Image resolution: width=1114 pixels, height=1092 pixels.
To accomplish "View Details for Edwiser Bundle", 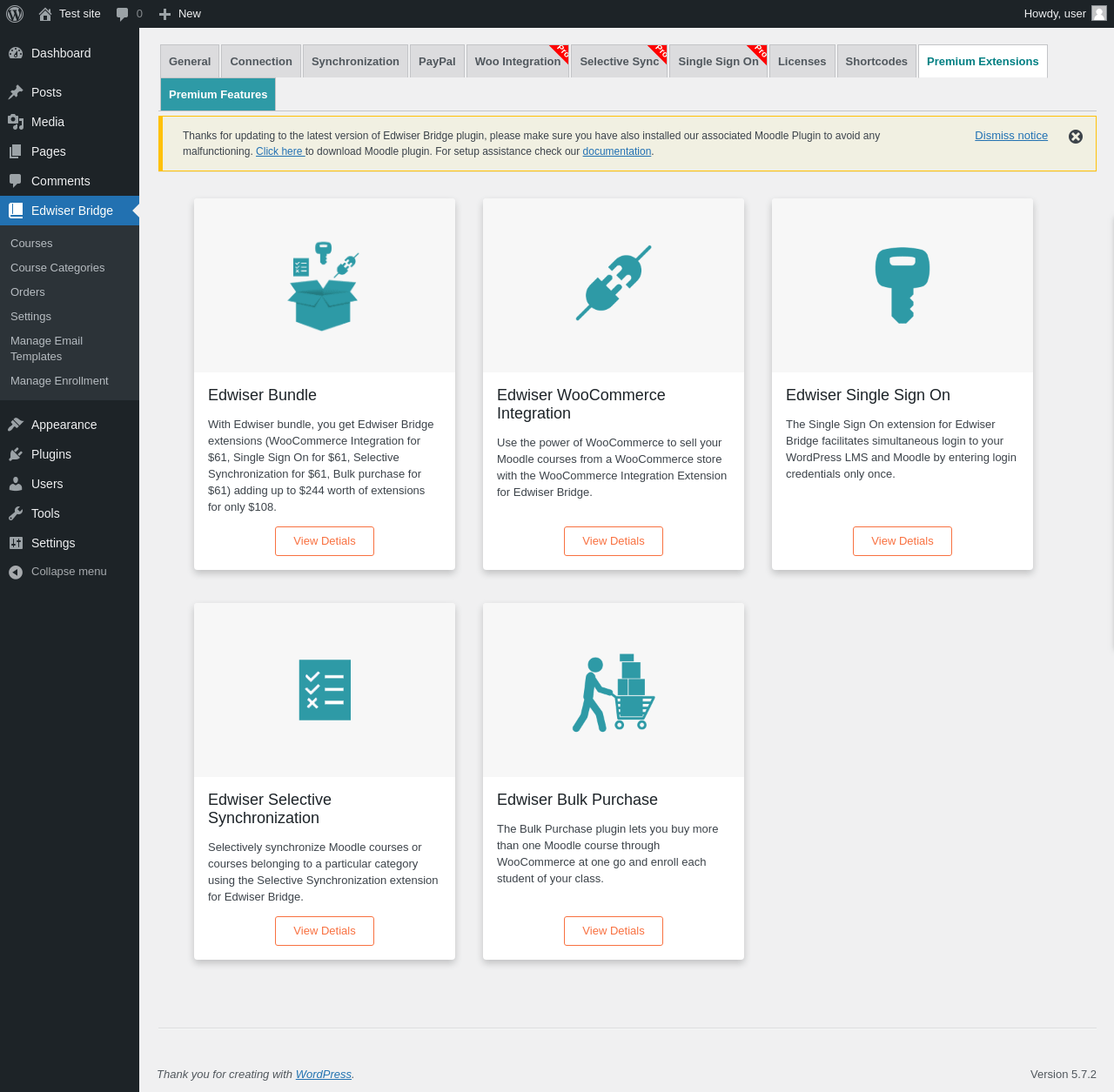I will [325, 541].
